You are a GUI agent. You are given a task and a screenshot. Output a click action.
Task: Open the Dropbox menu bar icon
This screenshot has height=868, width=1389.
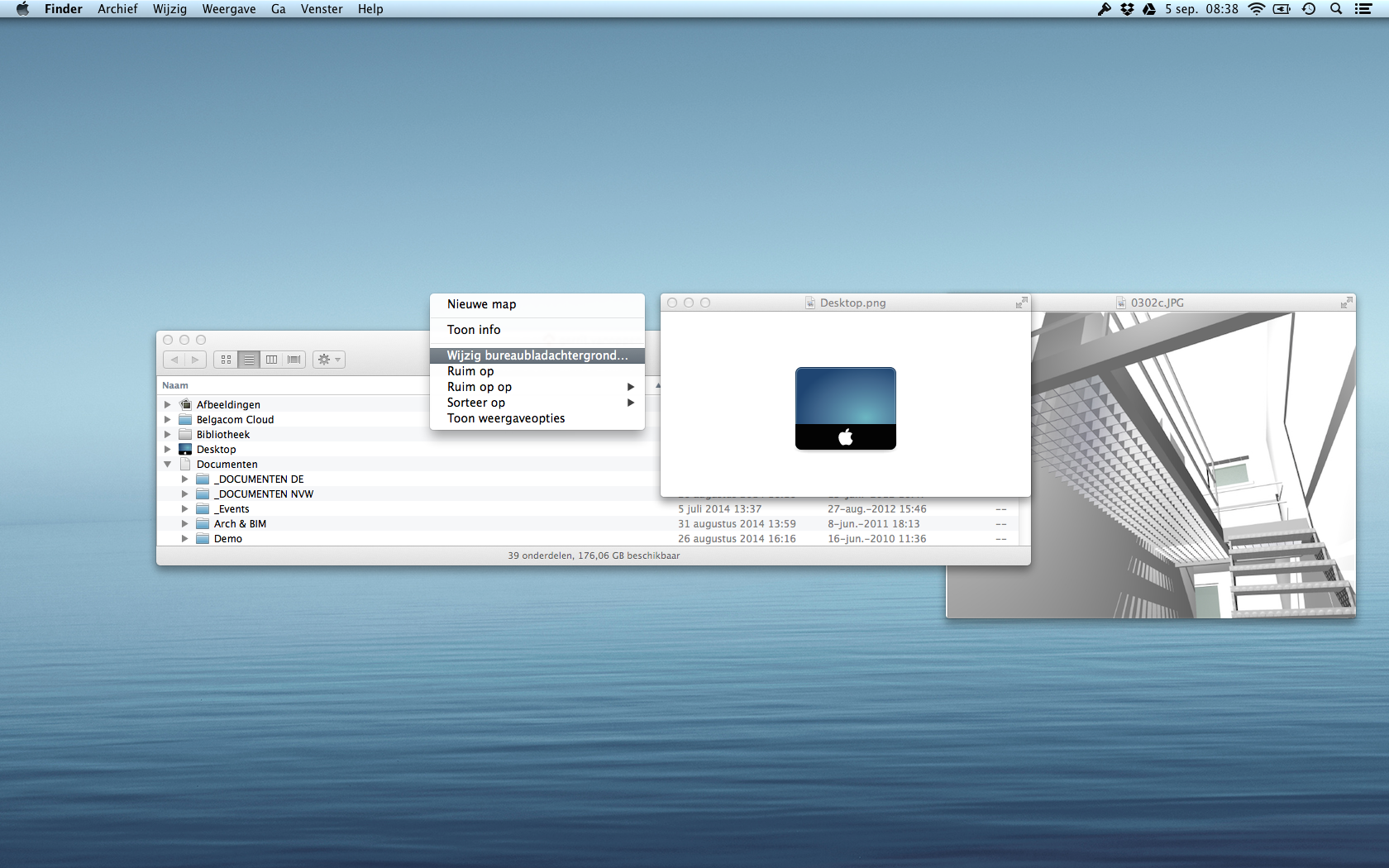1127,9
